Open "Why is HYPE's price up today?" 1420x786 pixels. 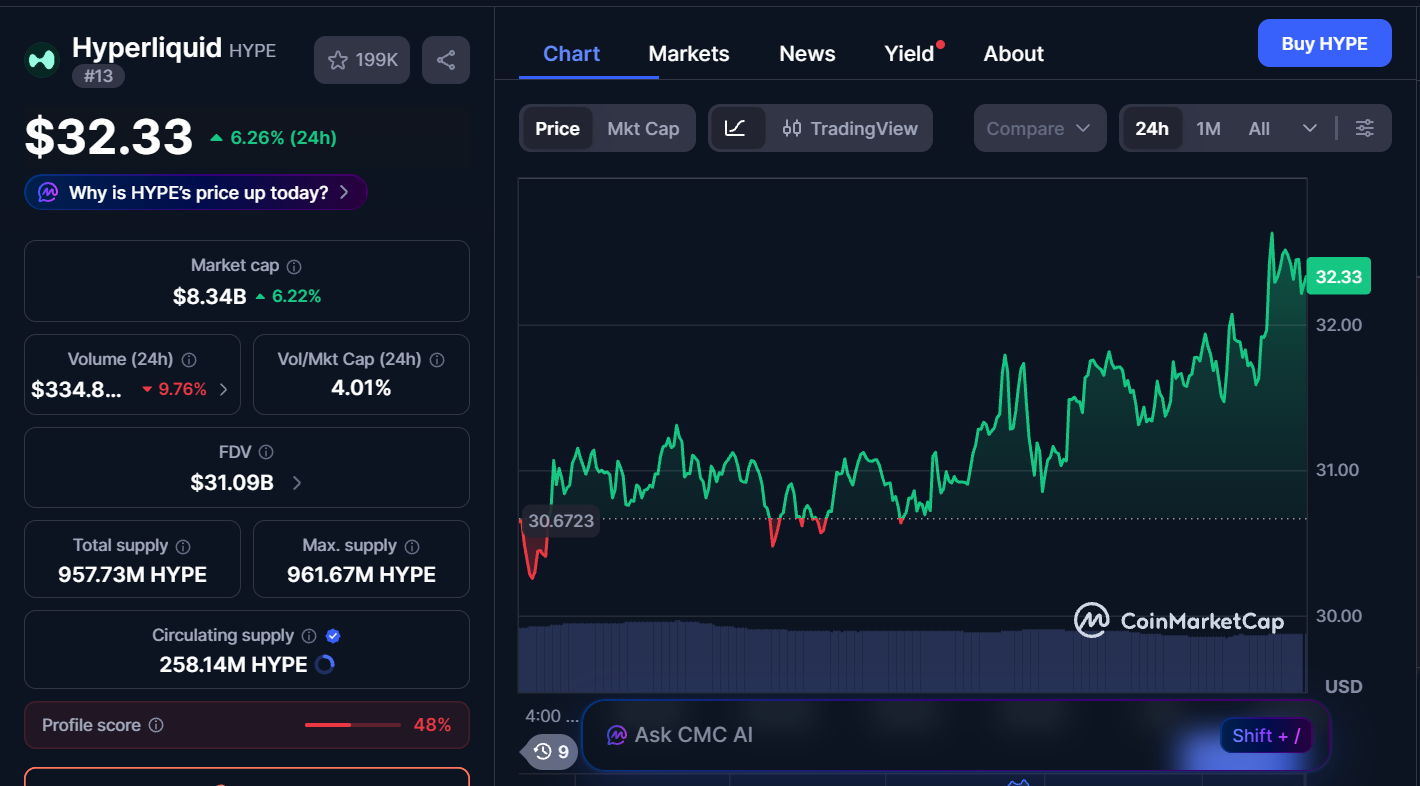(x=195, y=192)
